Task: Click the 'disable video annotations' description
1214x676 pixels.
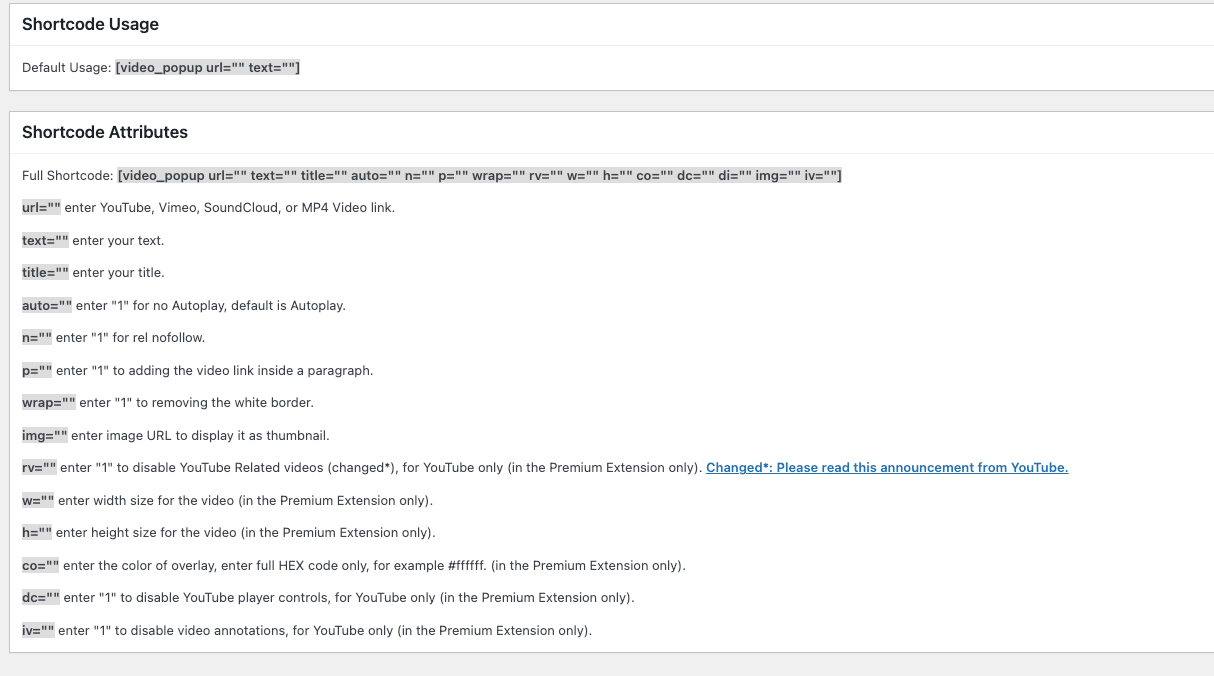Action: click(x=325, y=630)
